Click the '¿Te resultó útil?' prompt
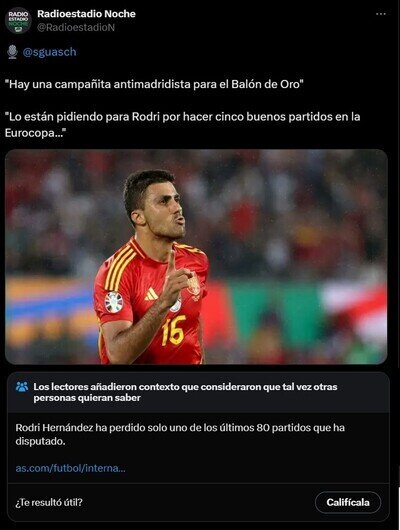This screenshot has height=530, width=400. tap(49, 502)
